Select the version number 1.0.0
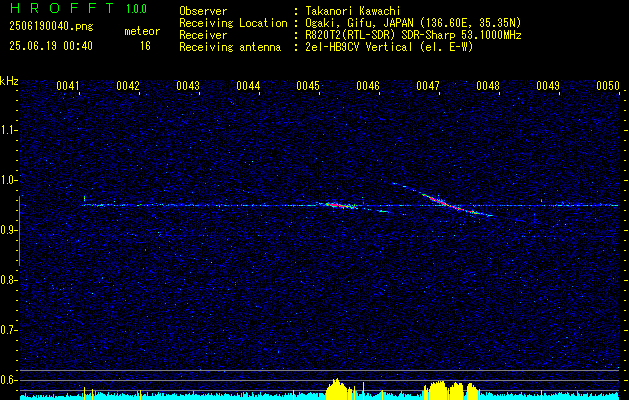The width and height of the screenshot is (629, 400). tap(136, 9)
